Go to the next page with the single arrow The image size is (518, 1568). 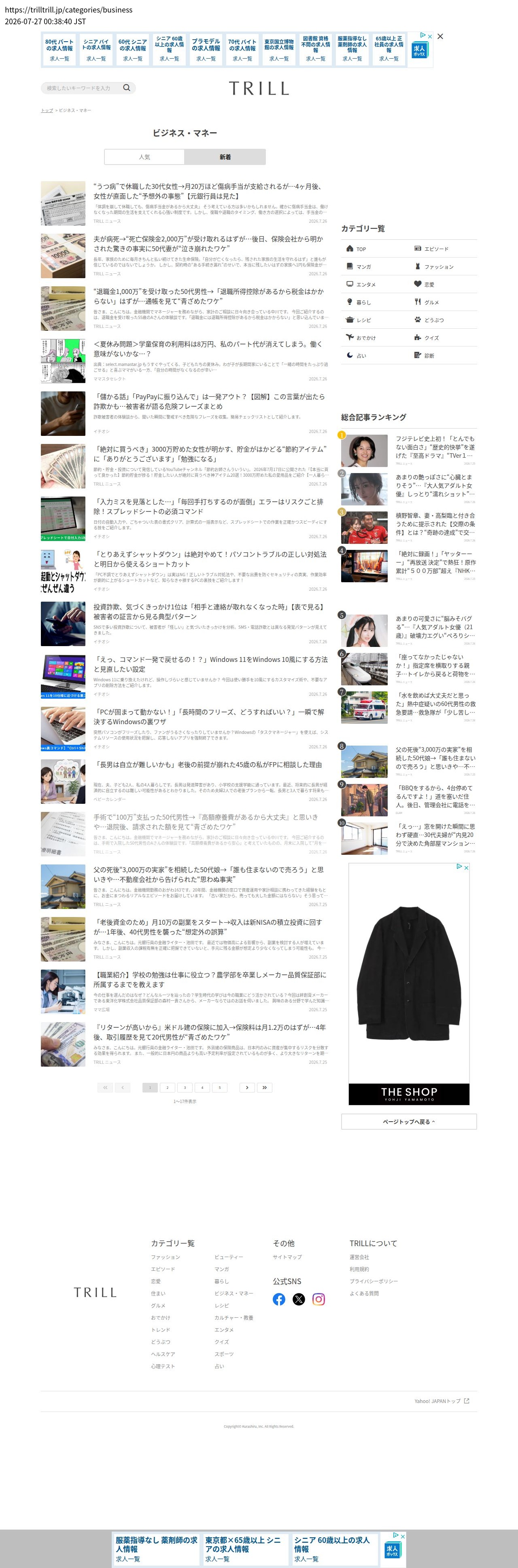247,1087
